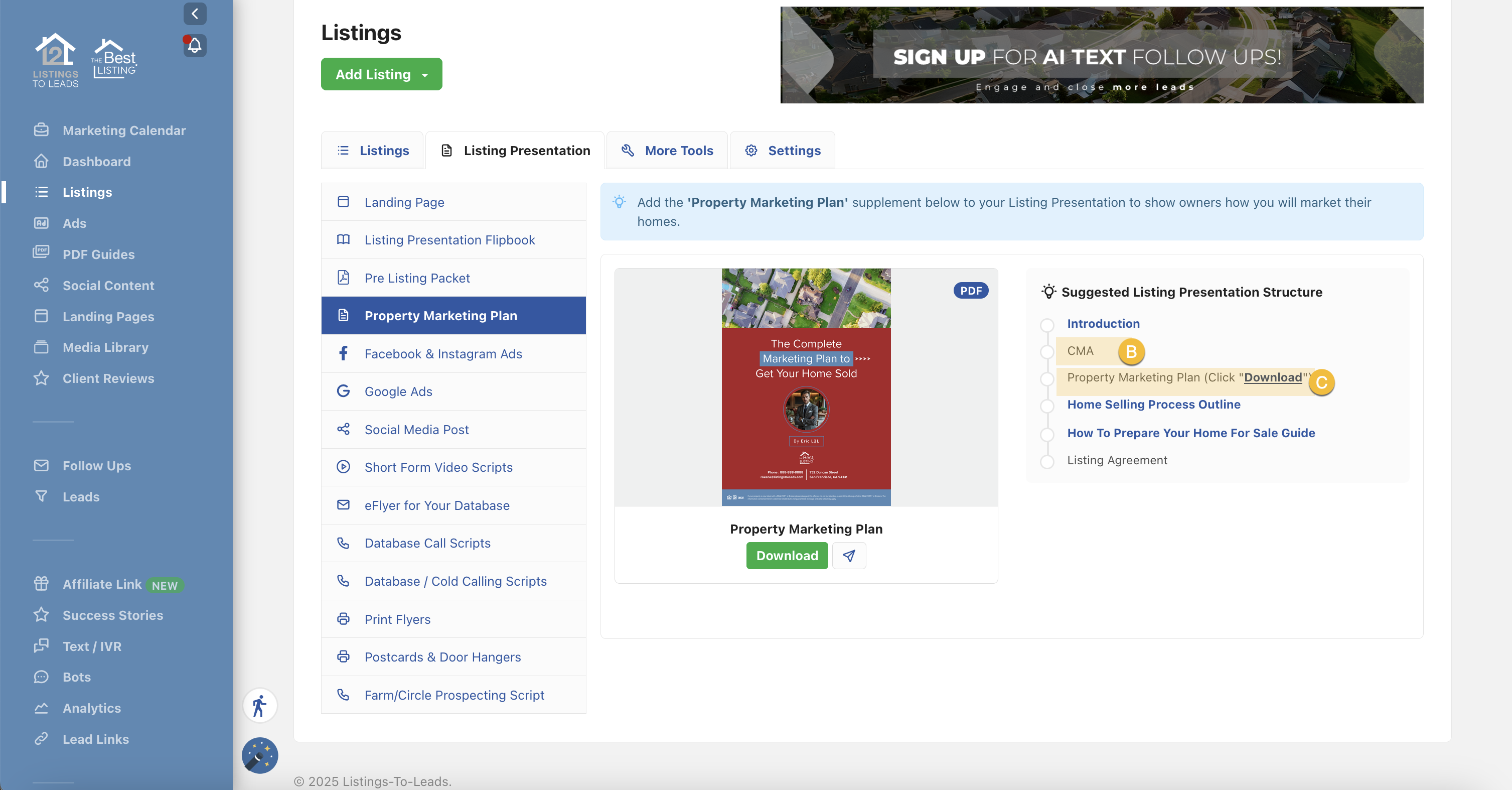Click the Google G icon for Google Ads
Viewport: 1512px width, 790px height.
(343, 391)
